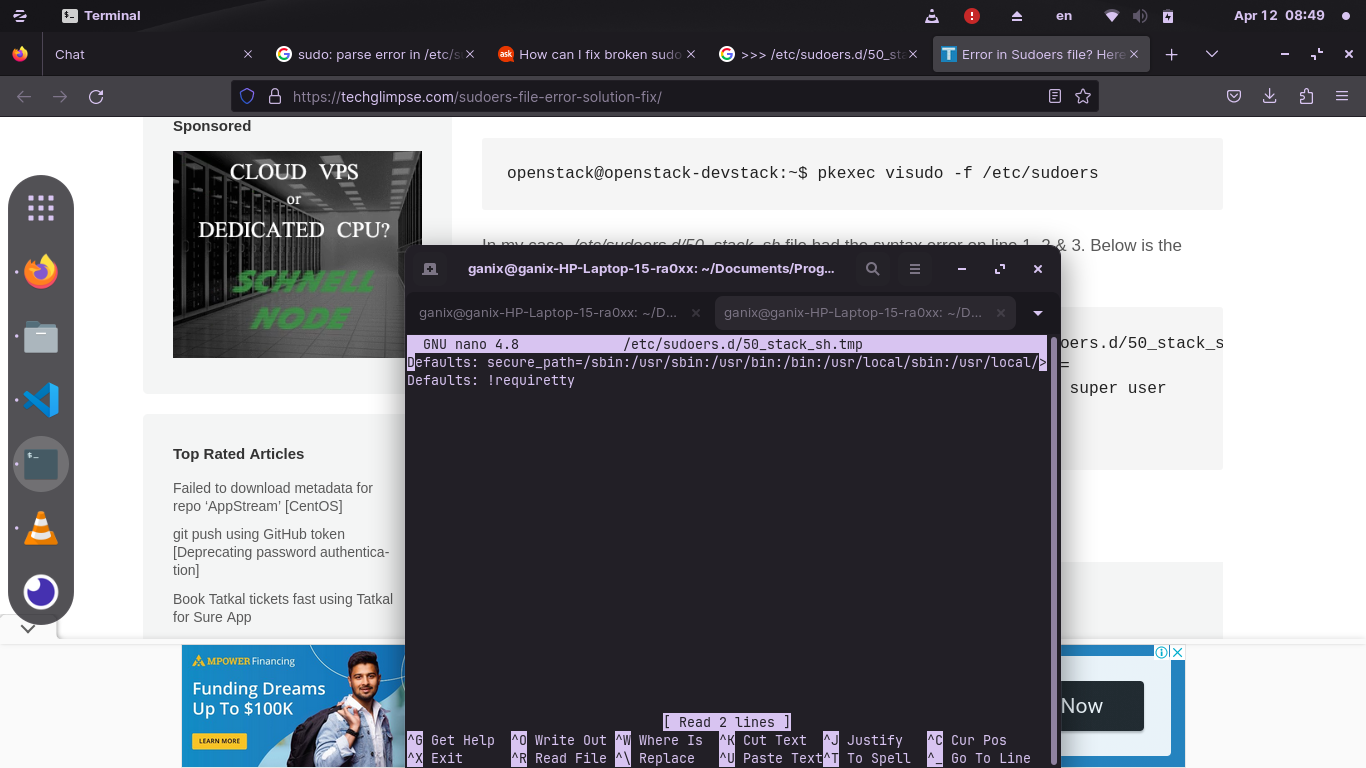1366x768 pixels.
Task: Click the new terminal tab icon
Action: 430,269
